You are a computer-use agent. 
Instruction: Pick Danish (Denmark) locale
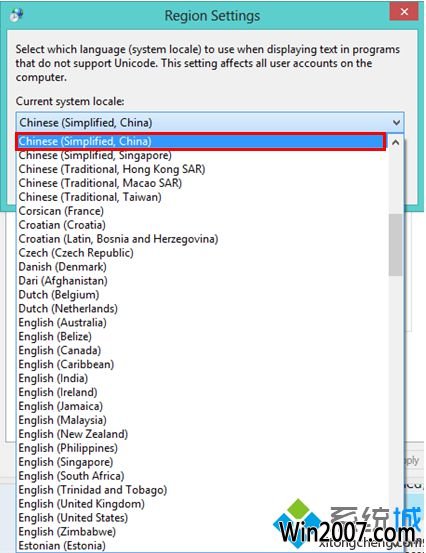point(201,267)
